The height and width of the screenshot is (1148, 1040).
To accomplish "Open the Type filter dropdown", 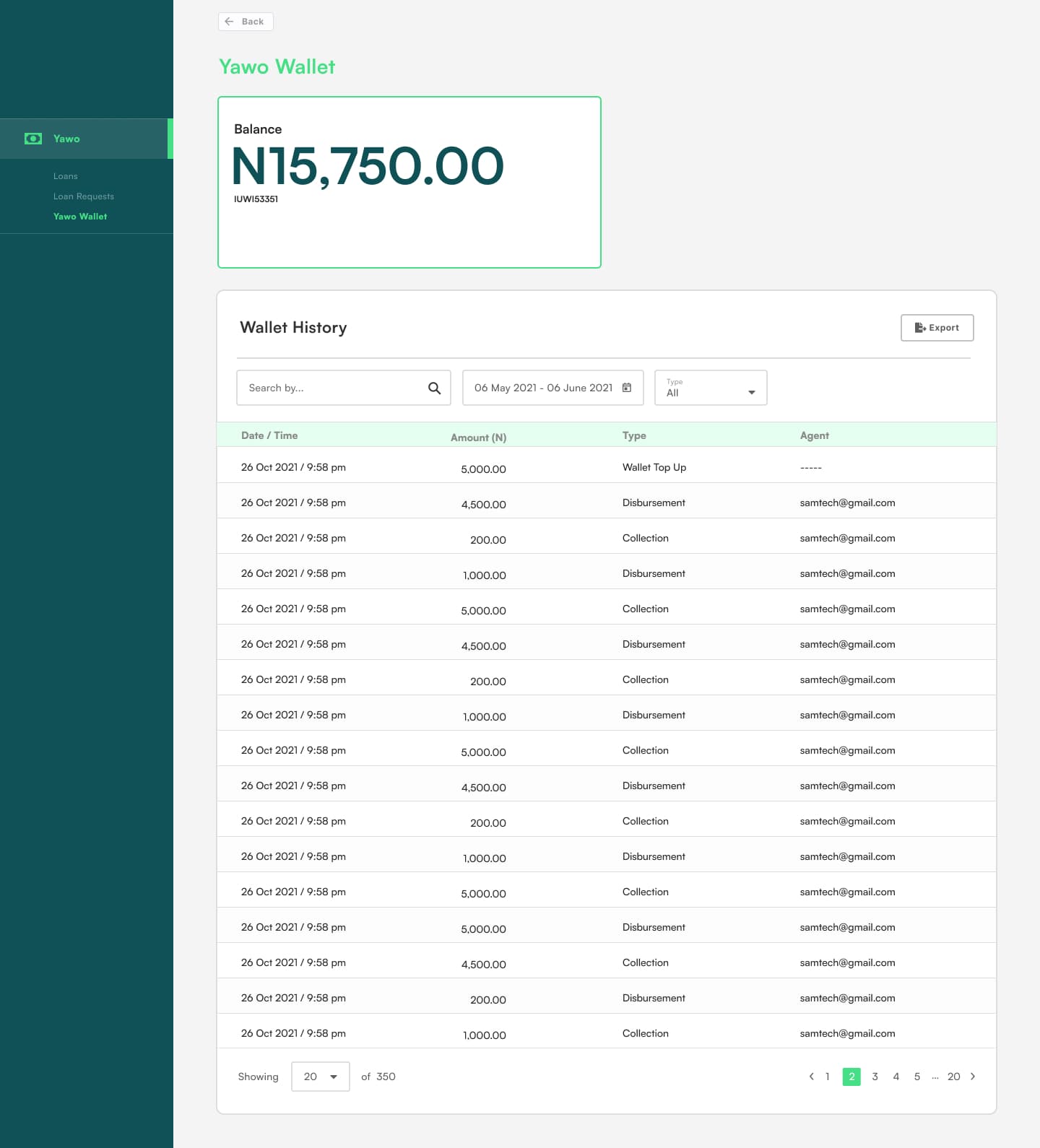I will point(711,388).
